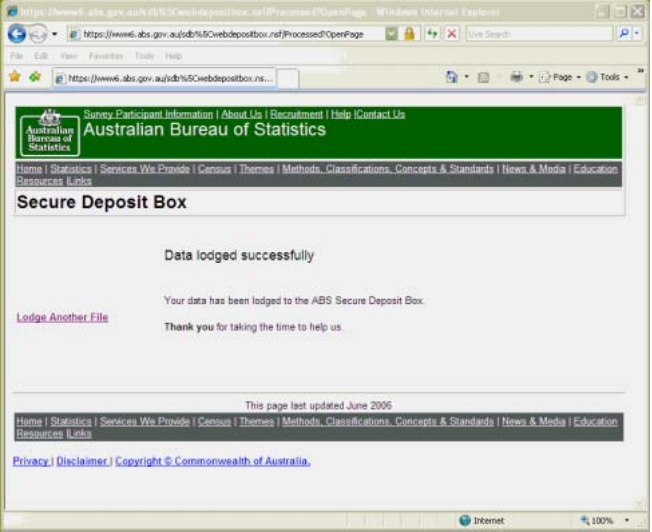Open Copyright Commonwealth of Australia link
The height and width of the screenshot is (532, 652).
click(213, 461)
